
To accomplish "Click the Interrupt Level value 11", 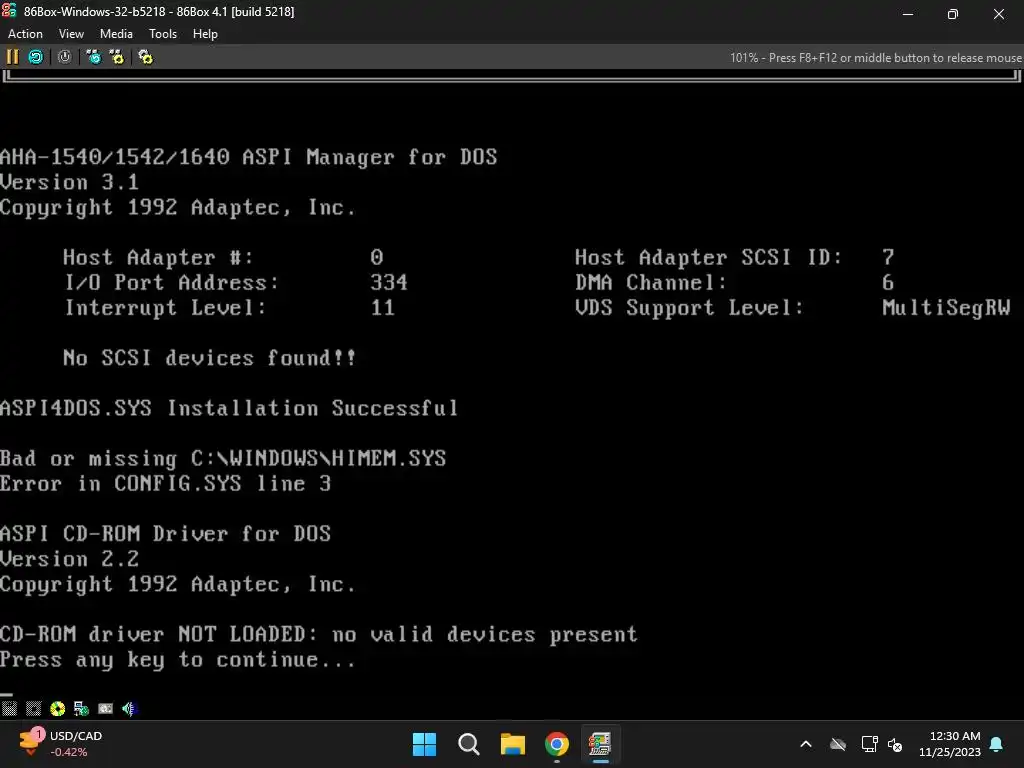I will (383, 308).
